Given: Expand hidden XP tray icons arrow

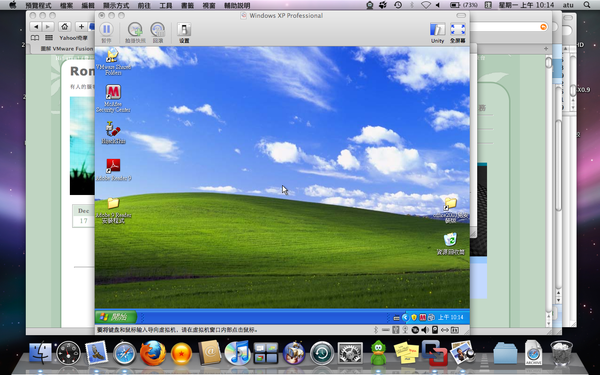Looking at the screenshot, I should click(405, 317).
